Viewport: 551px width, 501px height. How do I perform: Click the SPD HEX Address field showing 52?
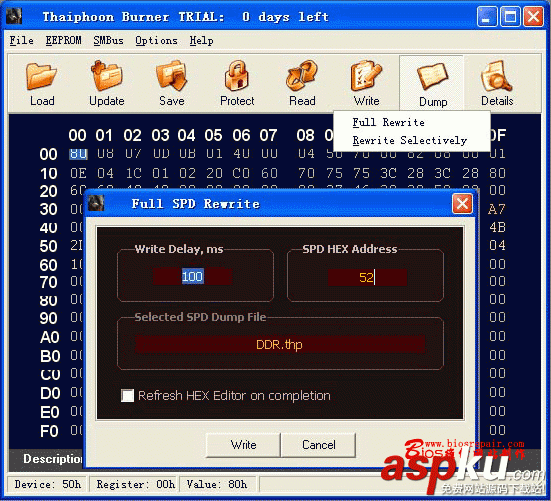point(367,278)
